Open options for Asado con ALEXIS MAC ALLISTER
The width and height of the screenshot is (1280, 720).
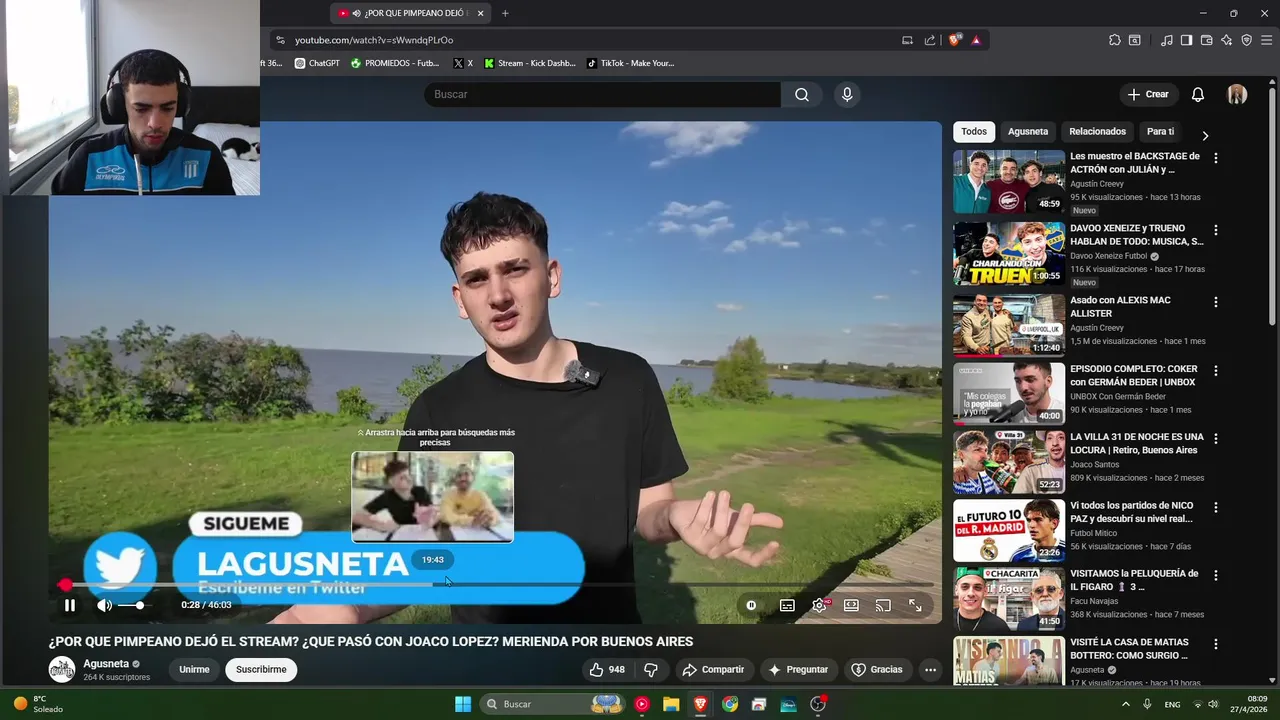click(x=1216, y=302)
